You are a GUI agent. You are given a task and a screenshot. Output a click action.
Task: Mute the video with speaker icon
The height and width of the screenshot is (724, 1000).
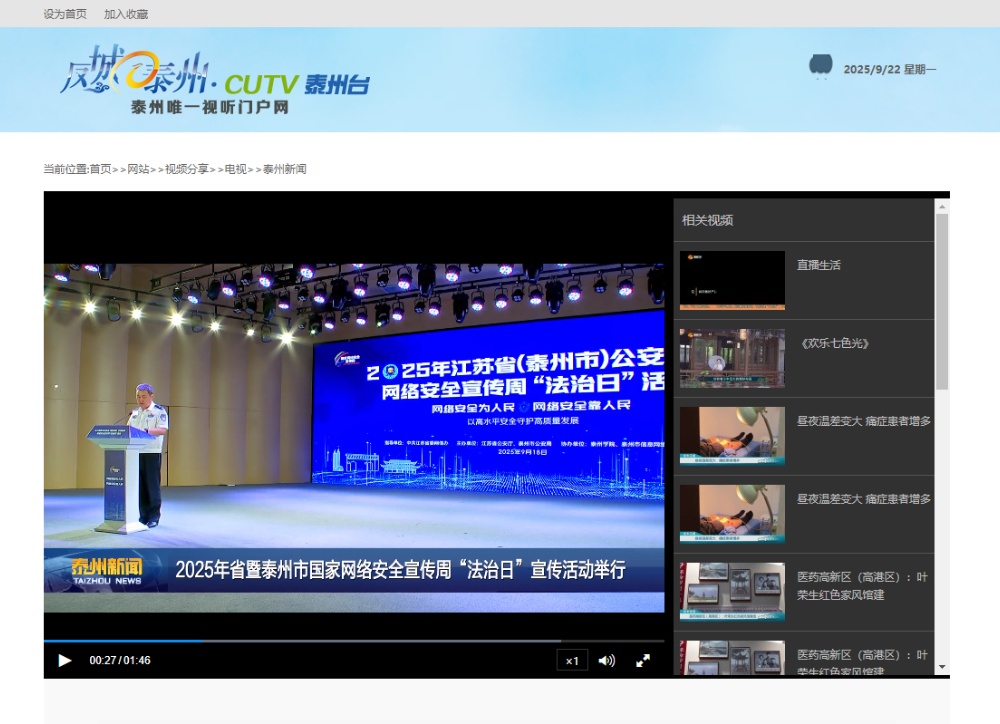(606, 660)
